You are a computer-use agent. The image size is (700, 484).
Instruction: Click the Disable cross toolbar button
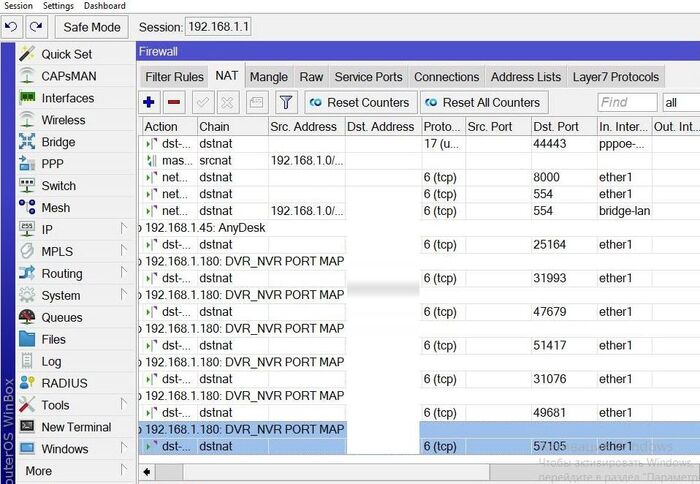coord(227,102)
